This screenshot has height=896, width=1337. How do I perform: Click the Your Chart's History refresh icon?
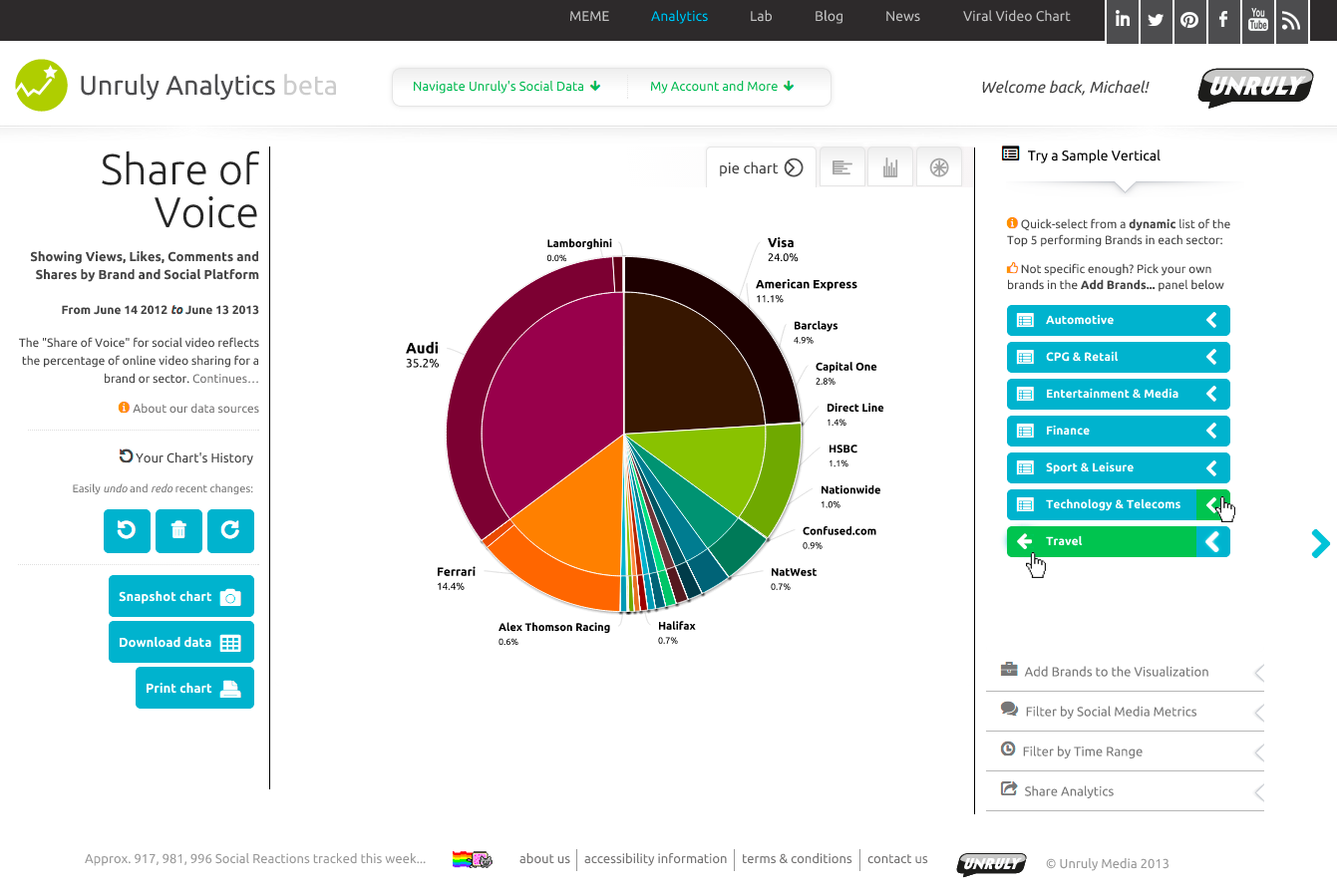126,456
